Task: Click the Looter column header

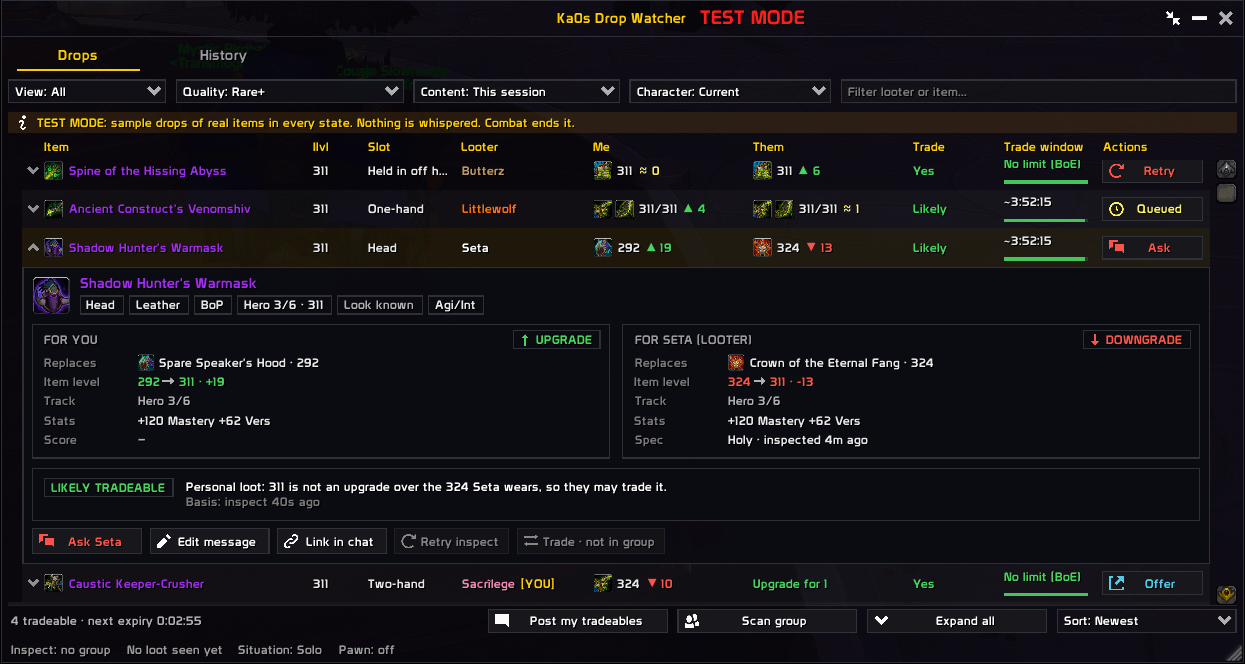Action: point(479,147)
